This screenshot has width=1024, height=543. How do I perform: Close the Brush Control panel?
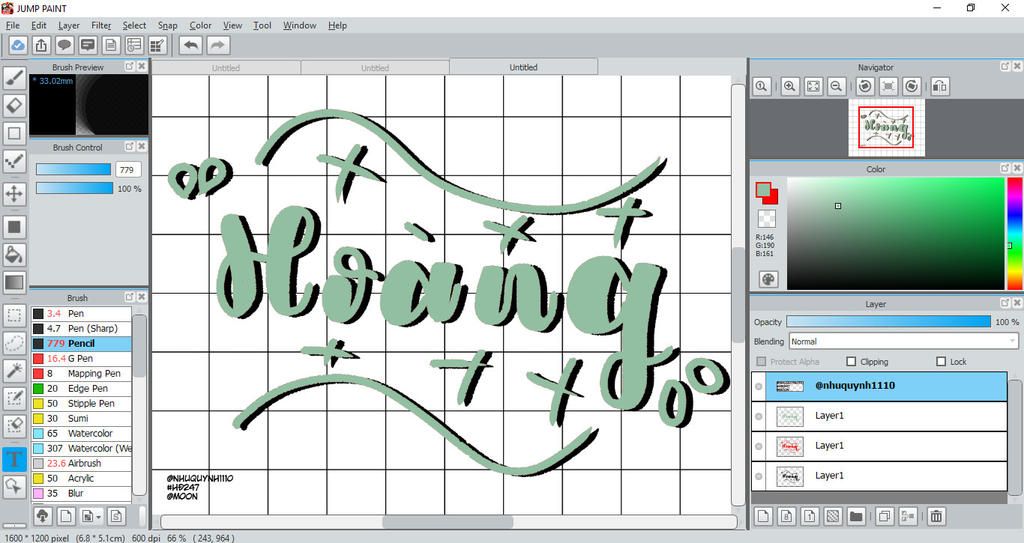[142, 147]
